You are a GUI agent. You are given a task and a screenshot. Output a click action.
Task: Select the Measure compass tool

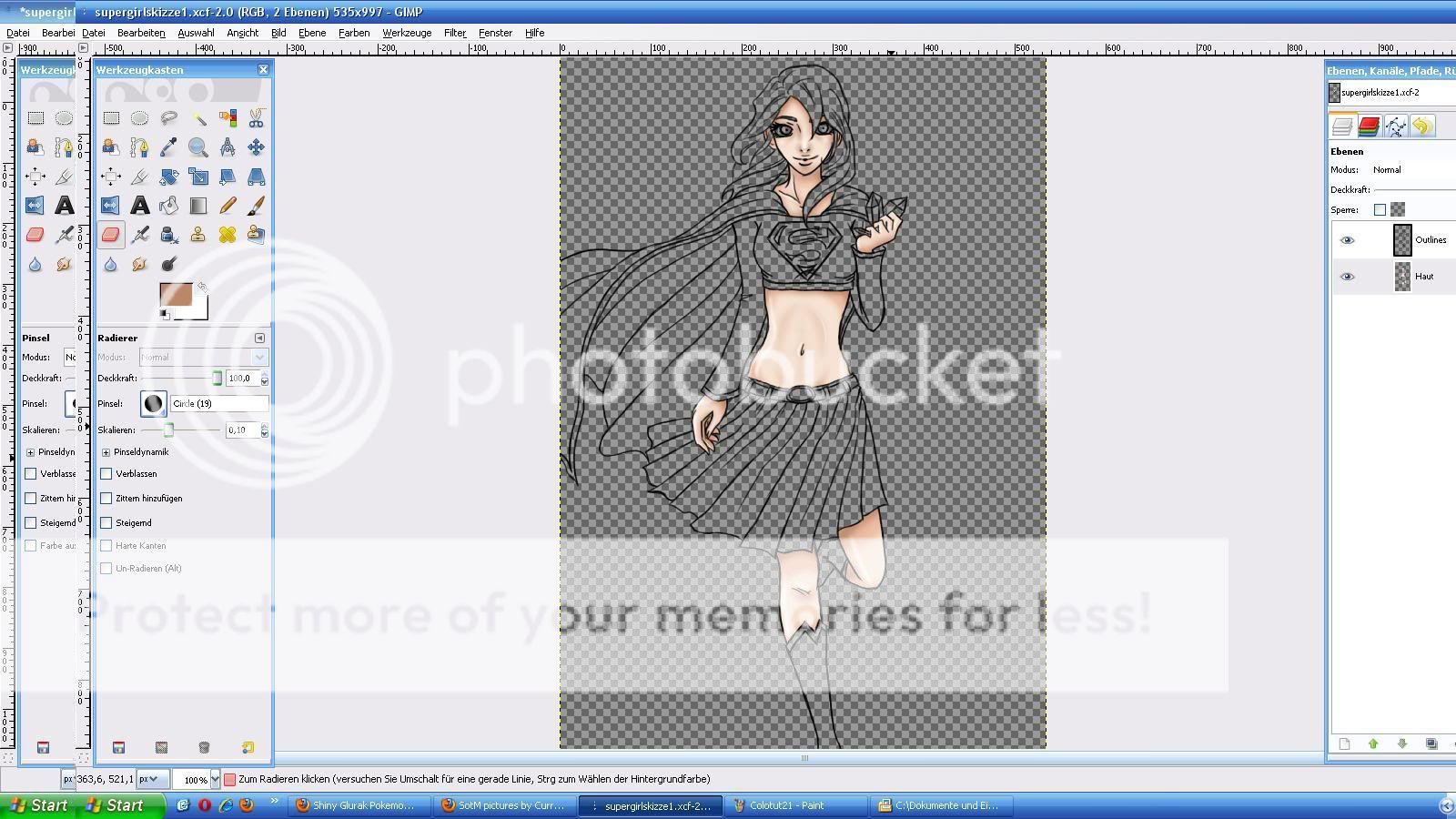pyautogui.click(x=227, y=147)
